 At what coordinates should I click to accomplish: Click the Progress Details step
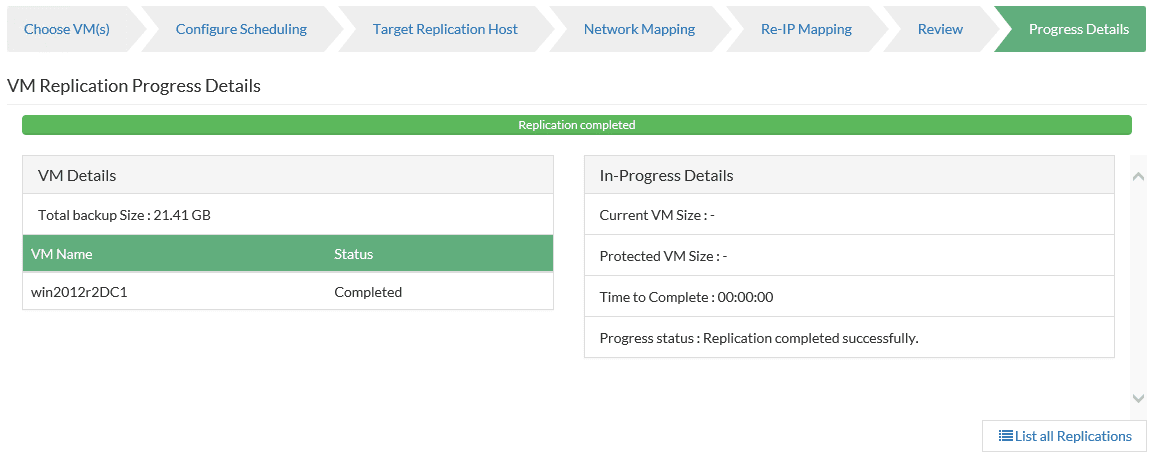click(1078, 29)
